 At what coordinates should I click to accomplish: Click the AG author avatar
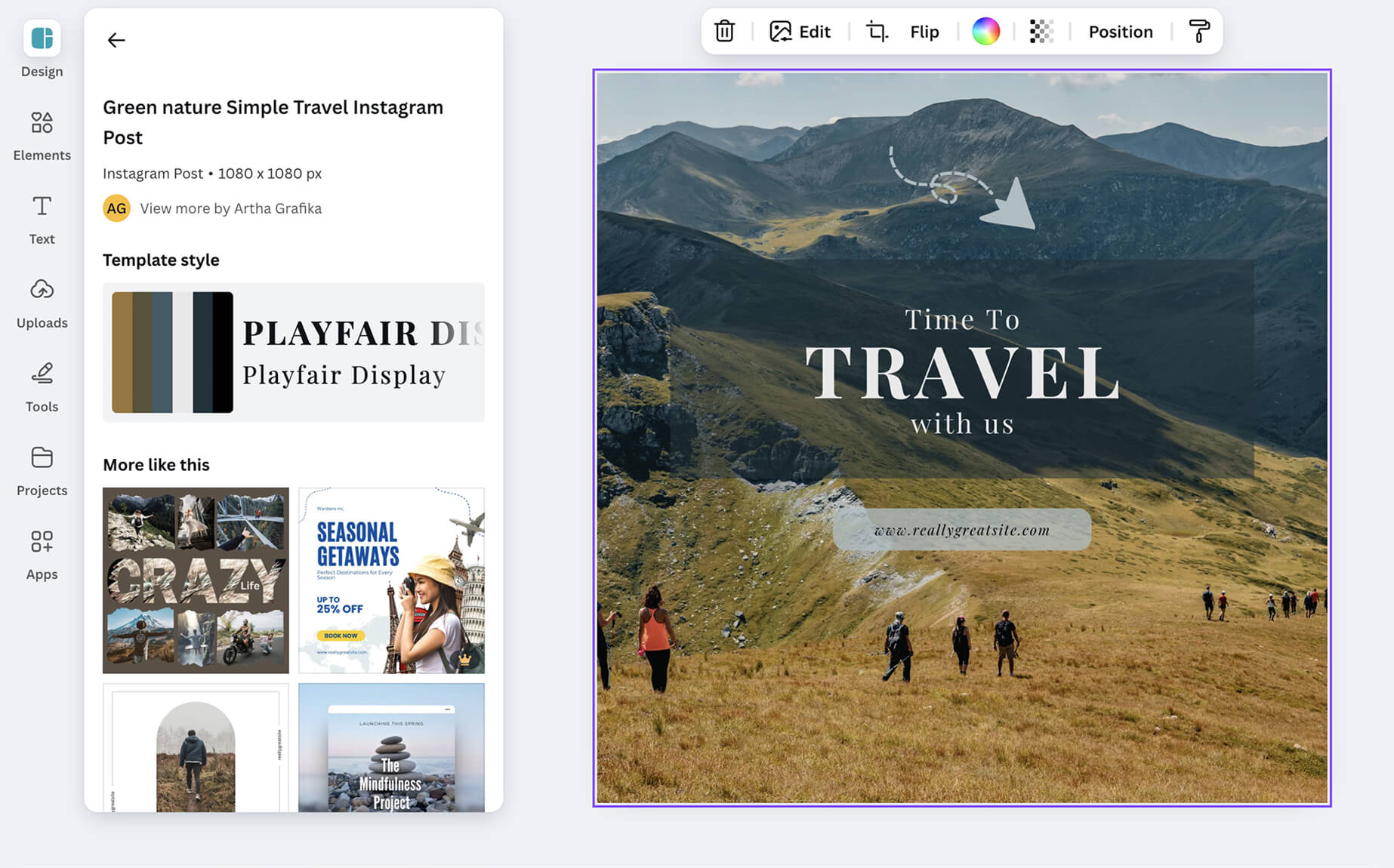(116, 208)
